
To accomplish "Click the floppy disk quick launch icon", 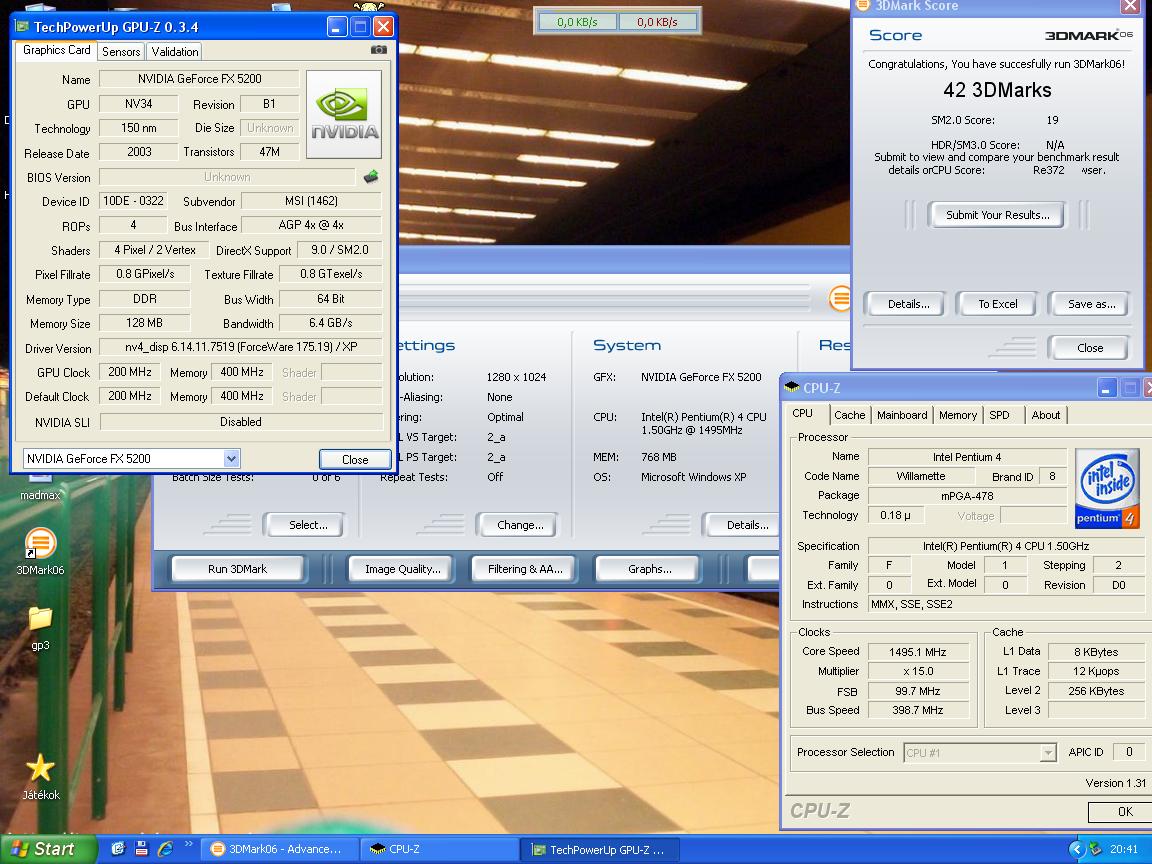I will click(x=141, y=849).
